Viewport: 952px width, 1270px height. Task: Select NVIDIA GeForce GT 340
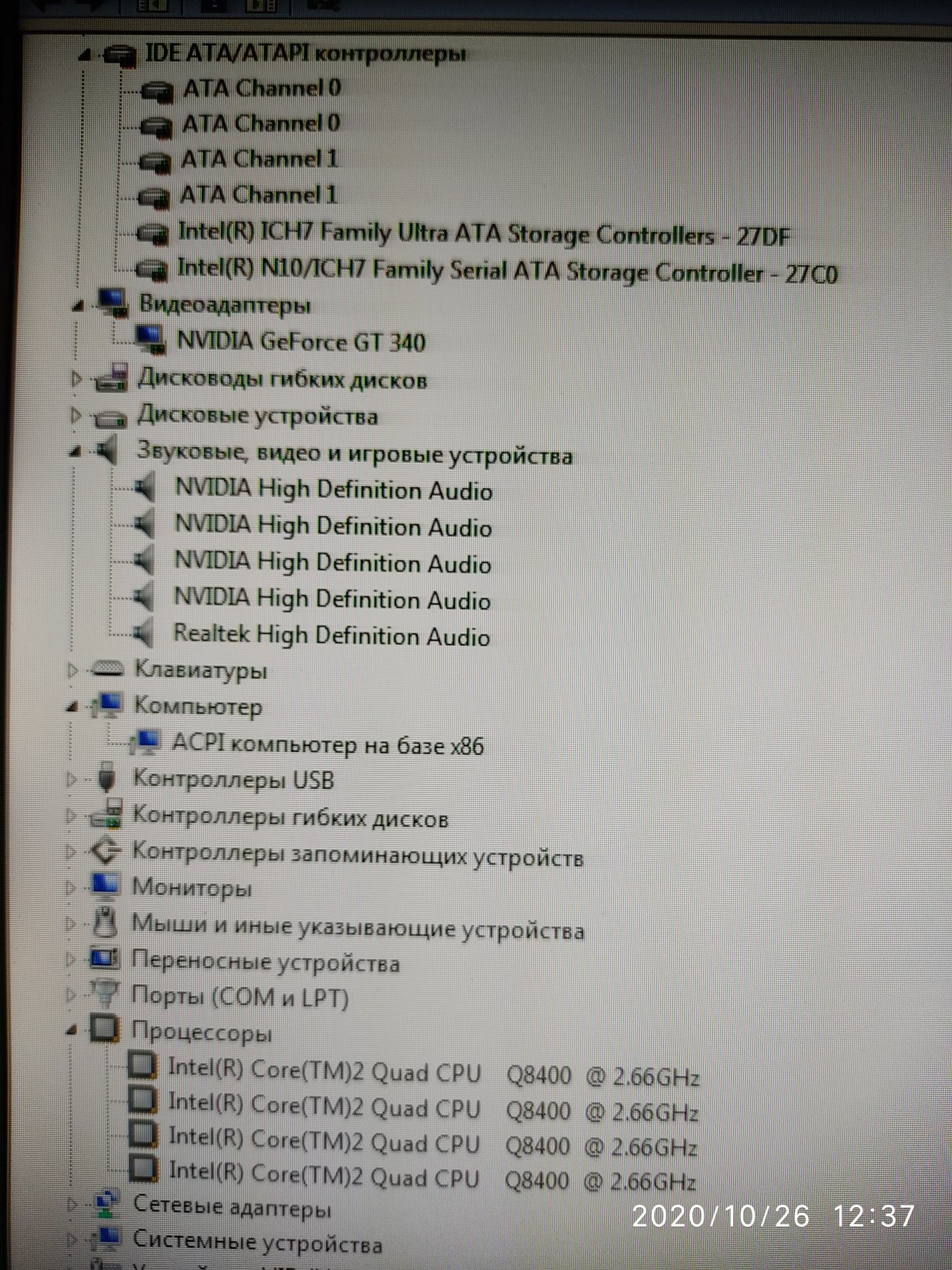click(x=301, y=342)
